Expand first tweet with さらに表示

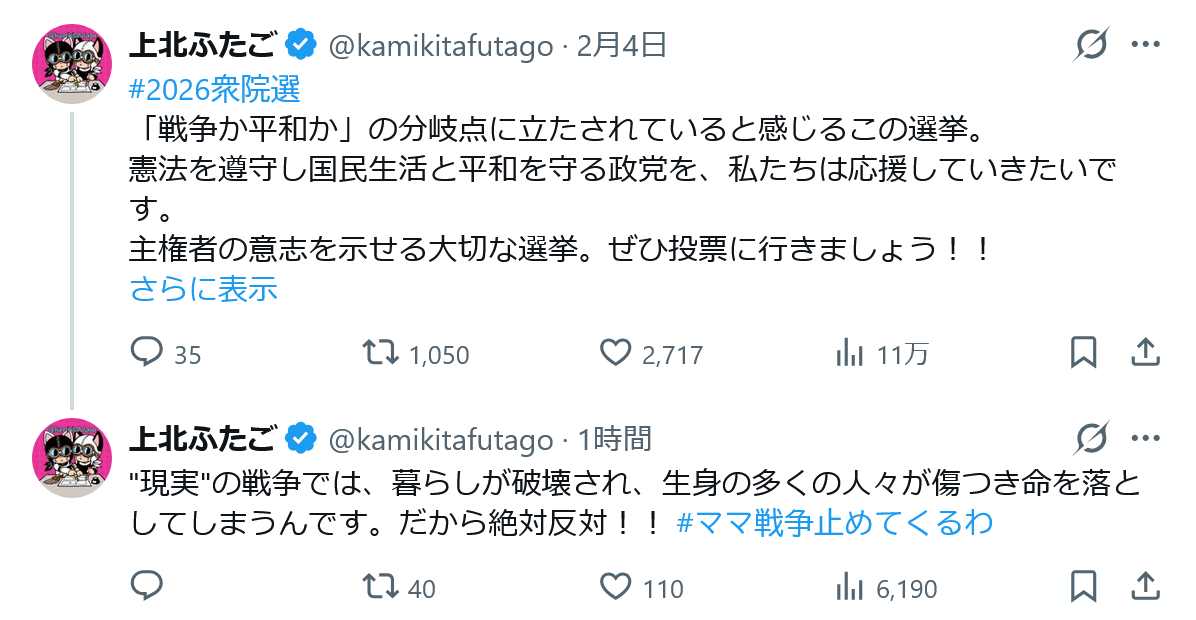[x=203, y=289]
